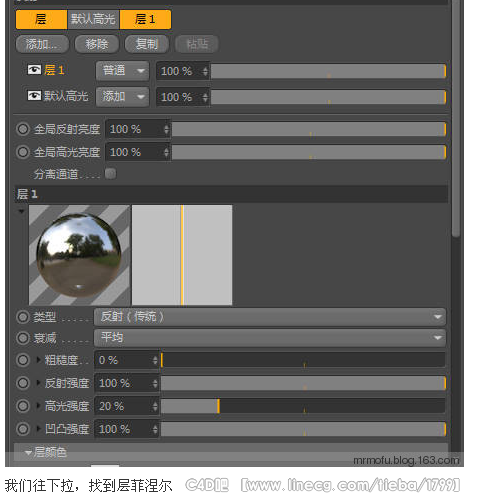Open the 类型 反射（传统） dropdown
486x502 pixels.
[x=270, y=317]
